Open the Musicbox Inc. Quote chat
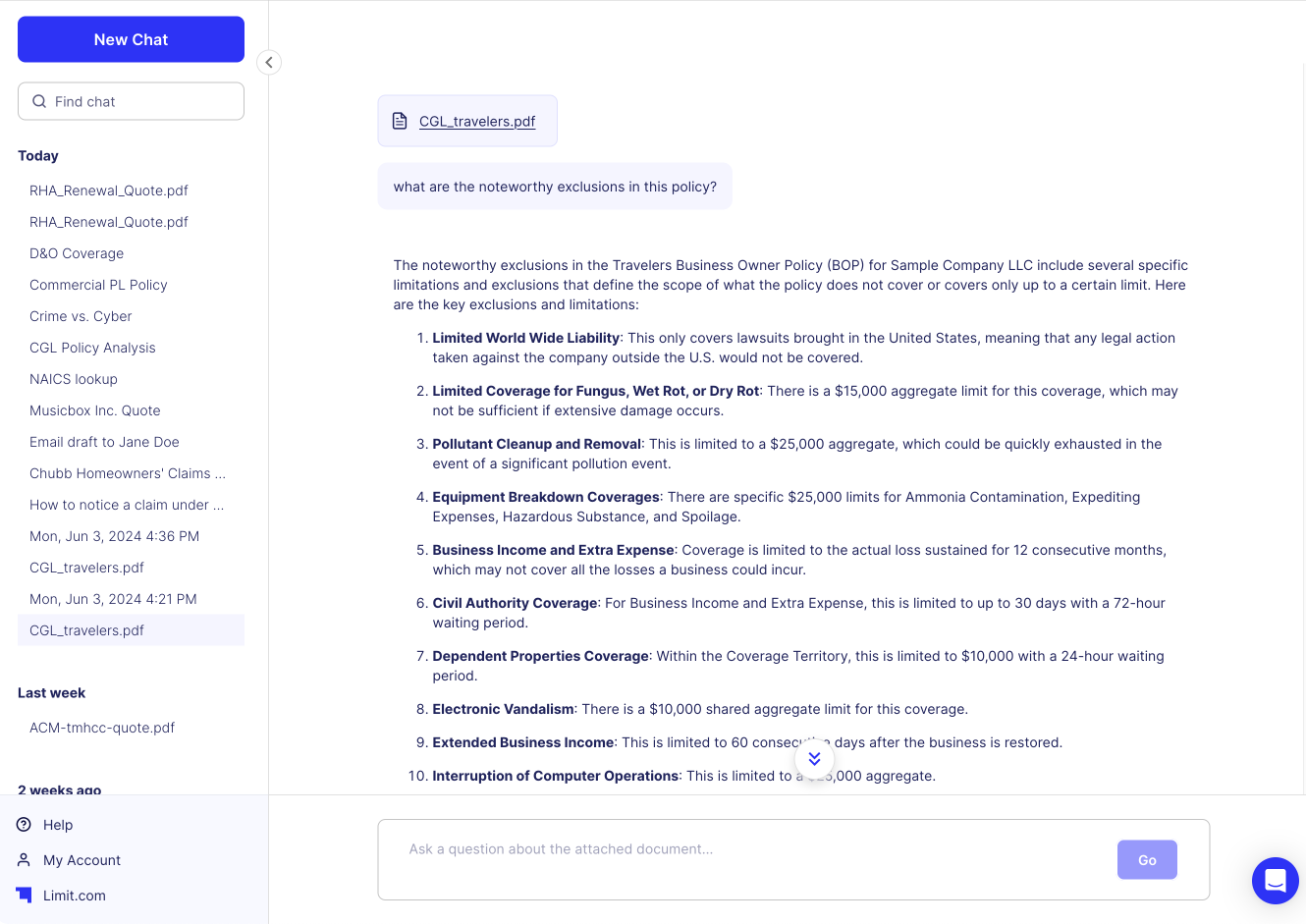 click(95, 410)
